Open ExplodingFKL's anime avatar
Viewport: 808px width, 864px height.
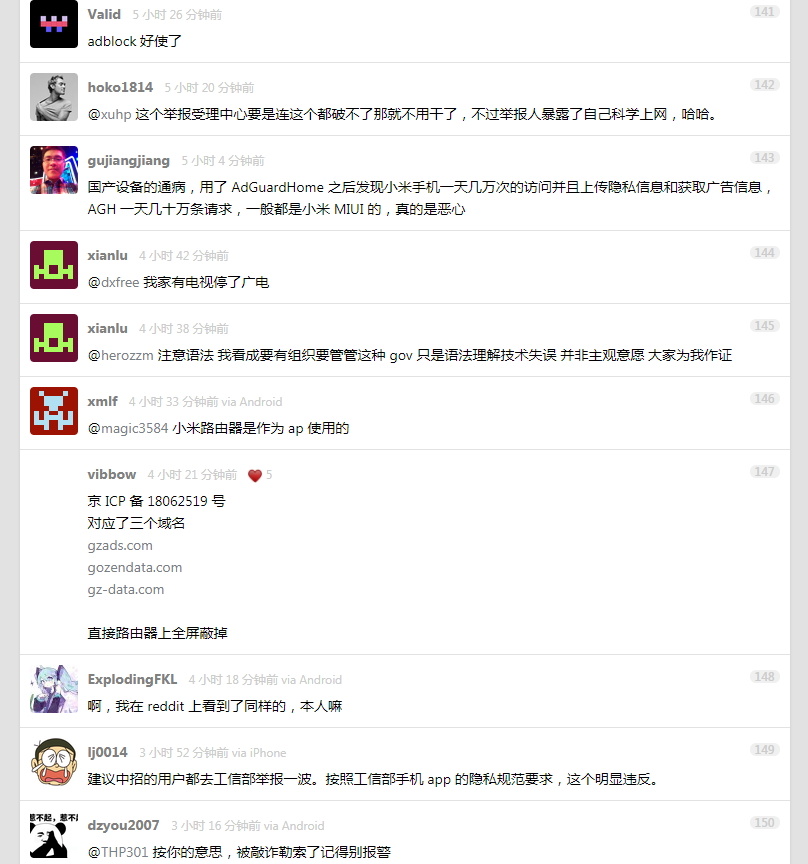[x=53, y=689]
